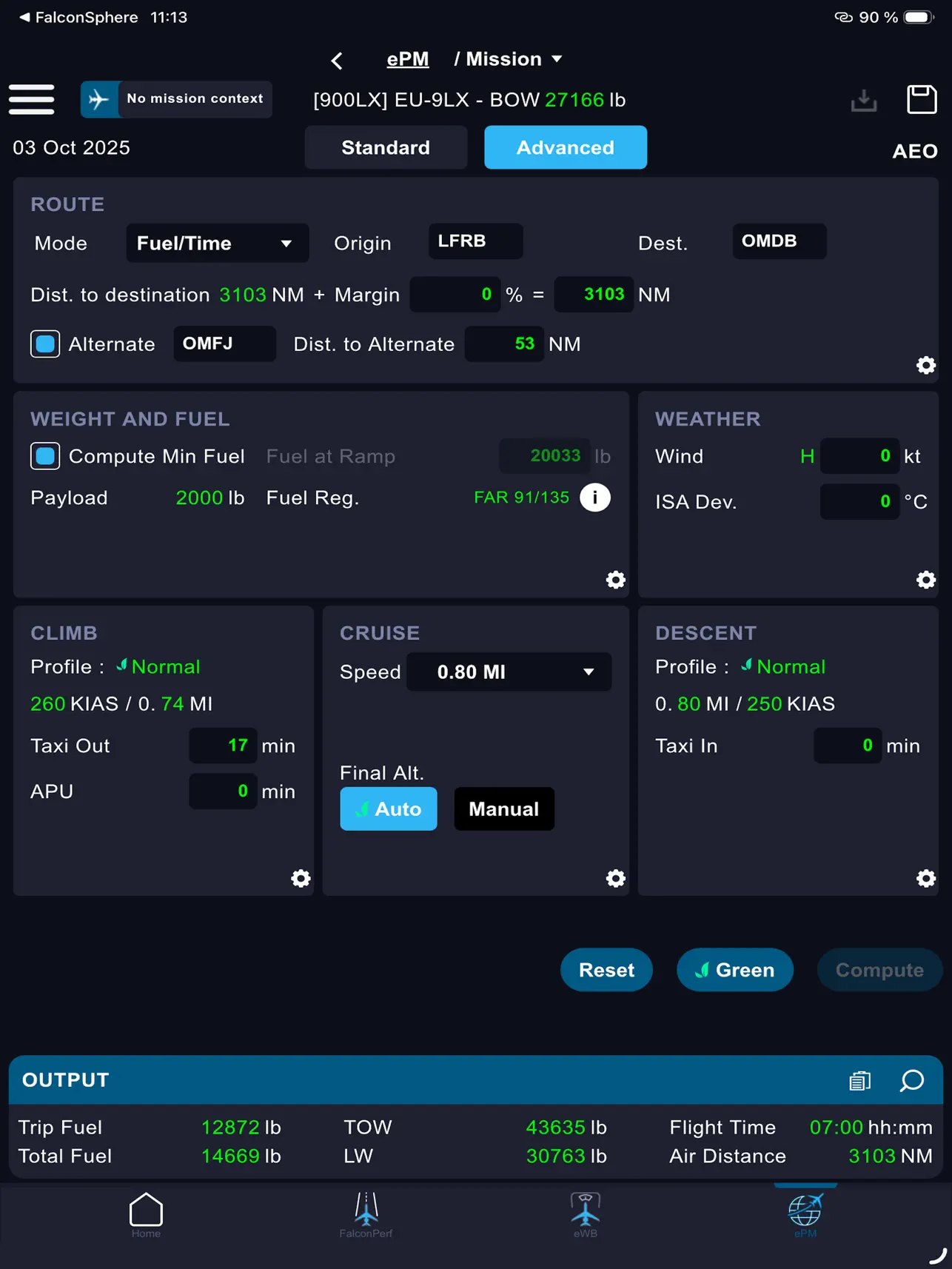952x1269 pixels.
Task: Tap the No mission context label
Action: 195,98
